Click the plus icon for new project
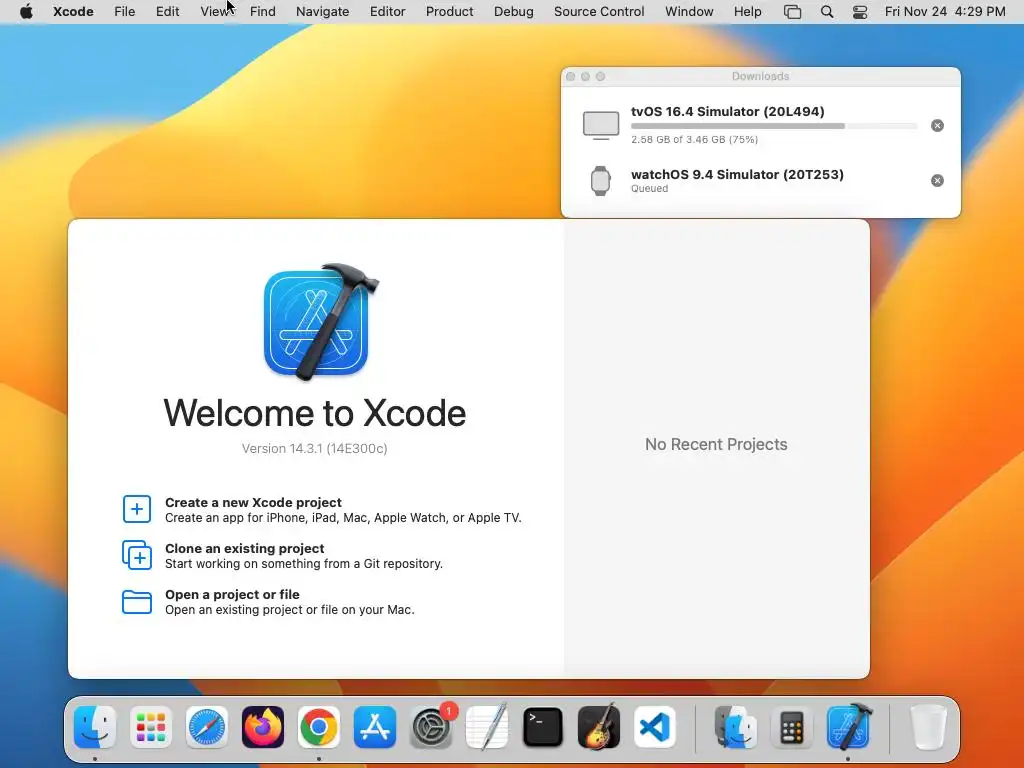The image size is (1024, 768). click(x=136, y=509)
